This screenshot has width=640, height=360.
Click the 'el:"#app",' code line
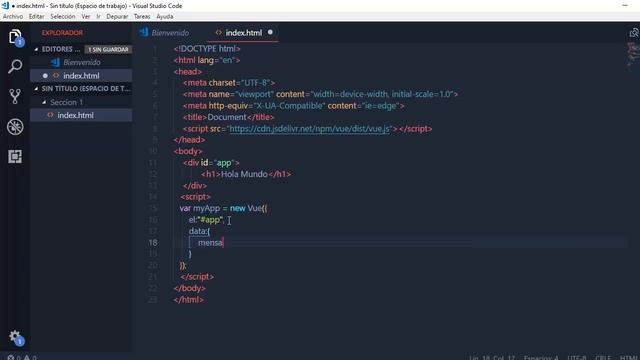coord(207,220)
